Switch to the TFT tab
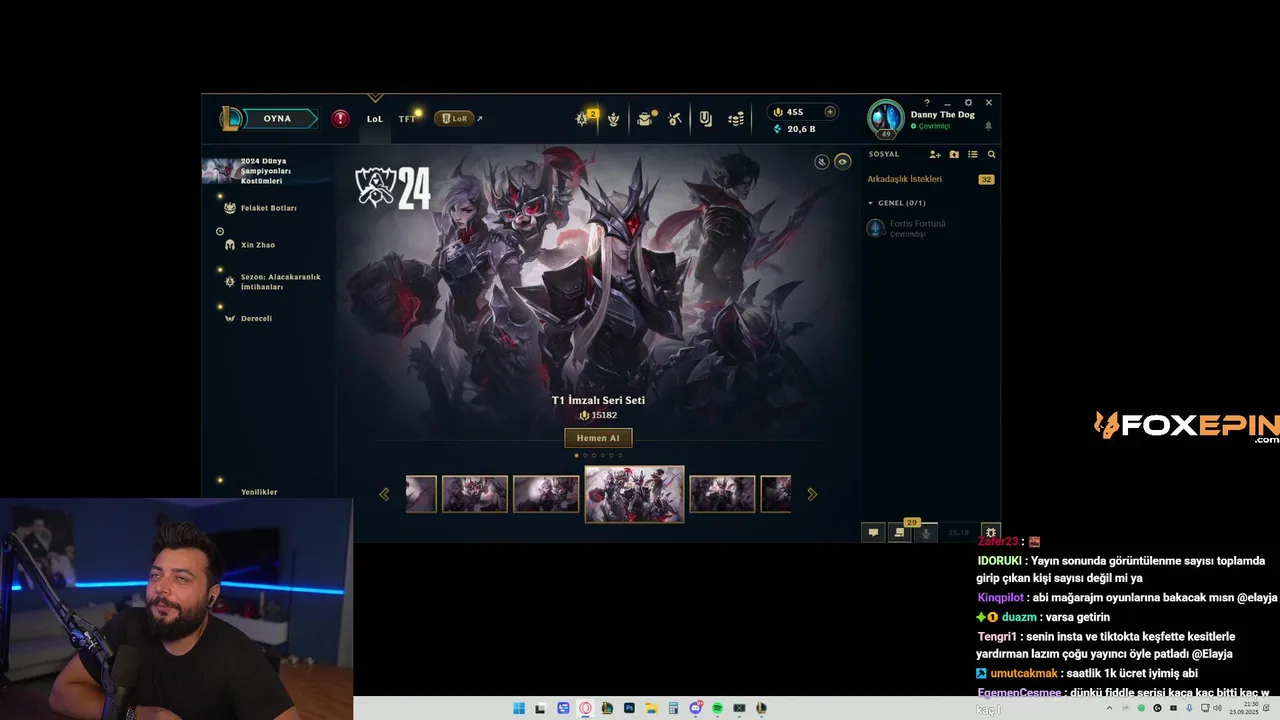 tap(407, 119)
